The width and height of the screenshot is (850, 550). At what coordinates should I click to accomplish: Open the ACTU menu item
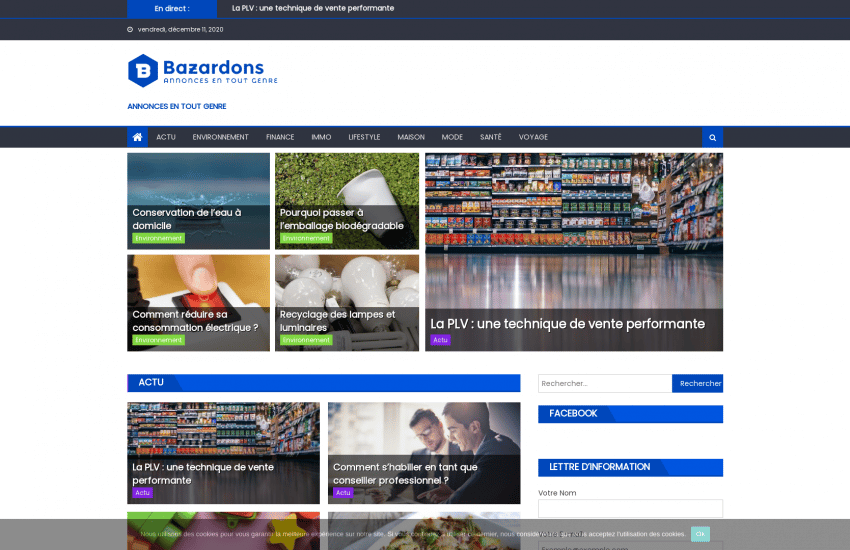[166, 137]
